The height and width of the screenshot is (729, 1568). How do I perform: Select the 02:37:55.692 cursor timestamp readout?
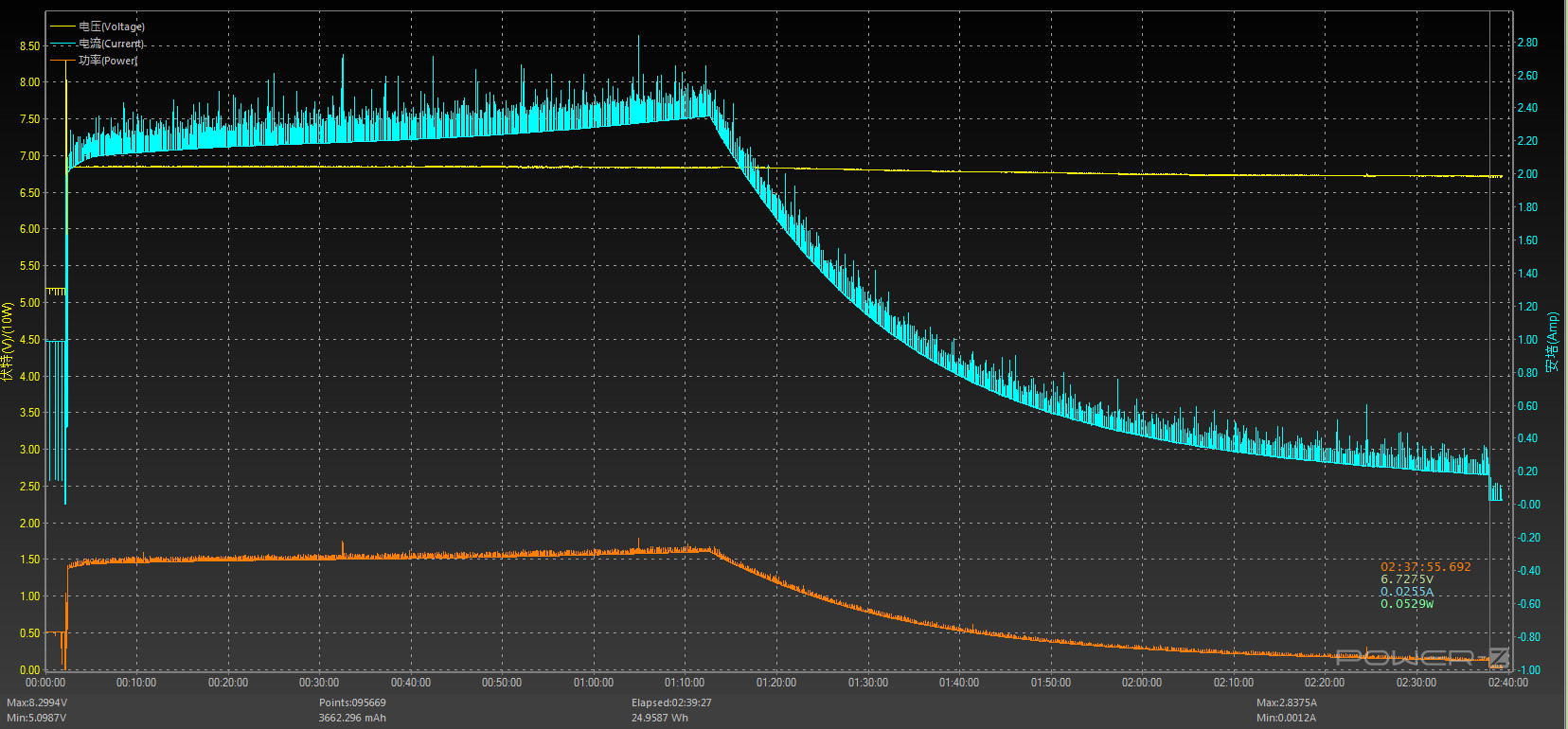coord(1425,566)
